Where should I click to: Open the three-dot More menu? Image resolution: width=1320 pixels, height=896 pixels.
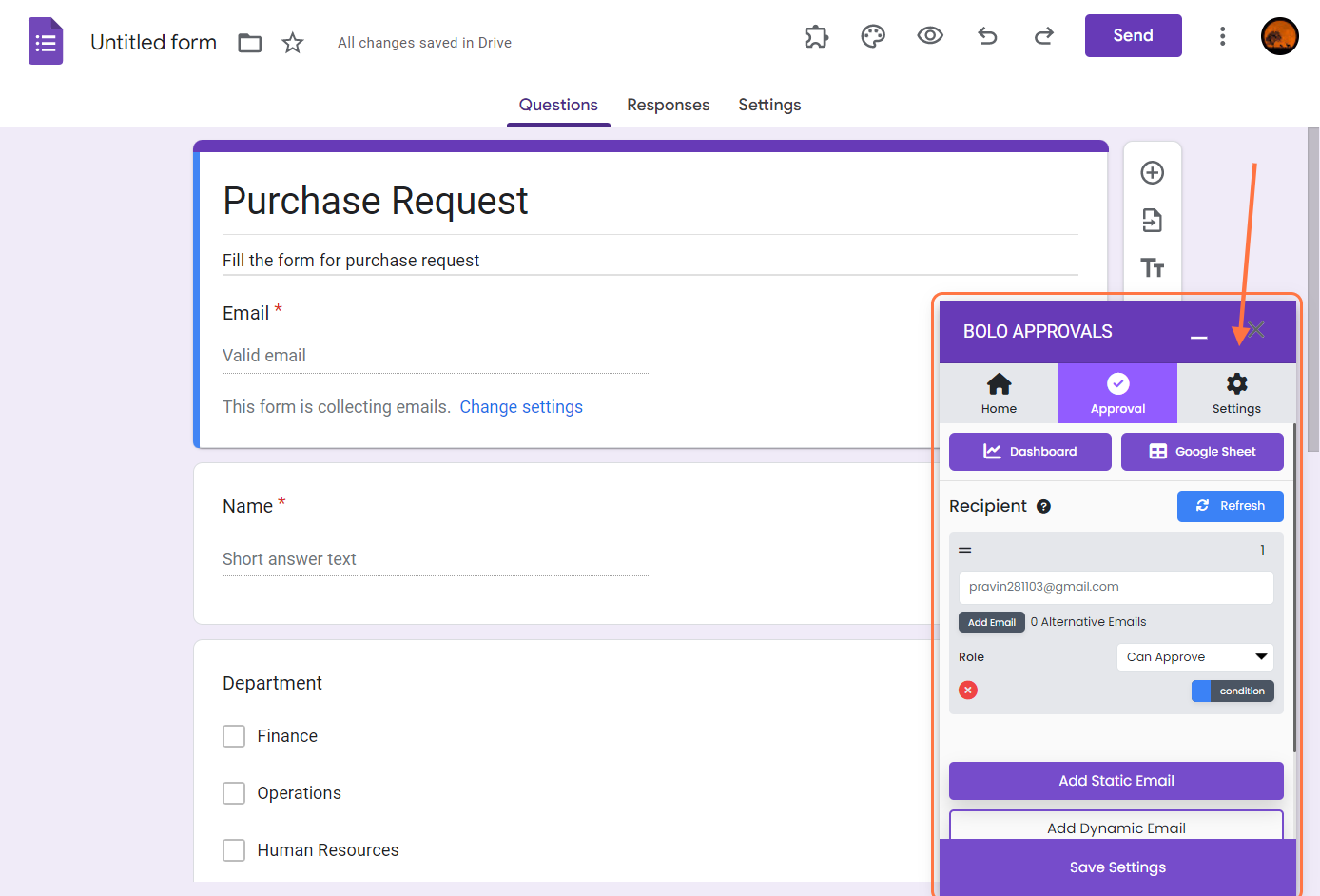click(1222, 36)
